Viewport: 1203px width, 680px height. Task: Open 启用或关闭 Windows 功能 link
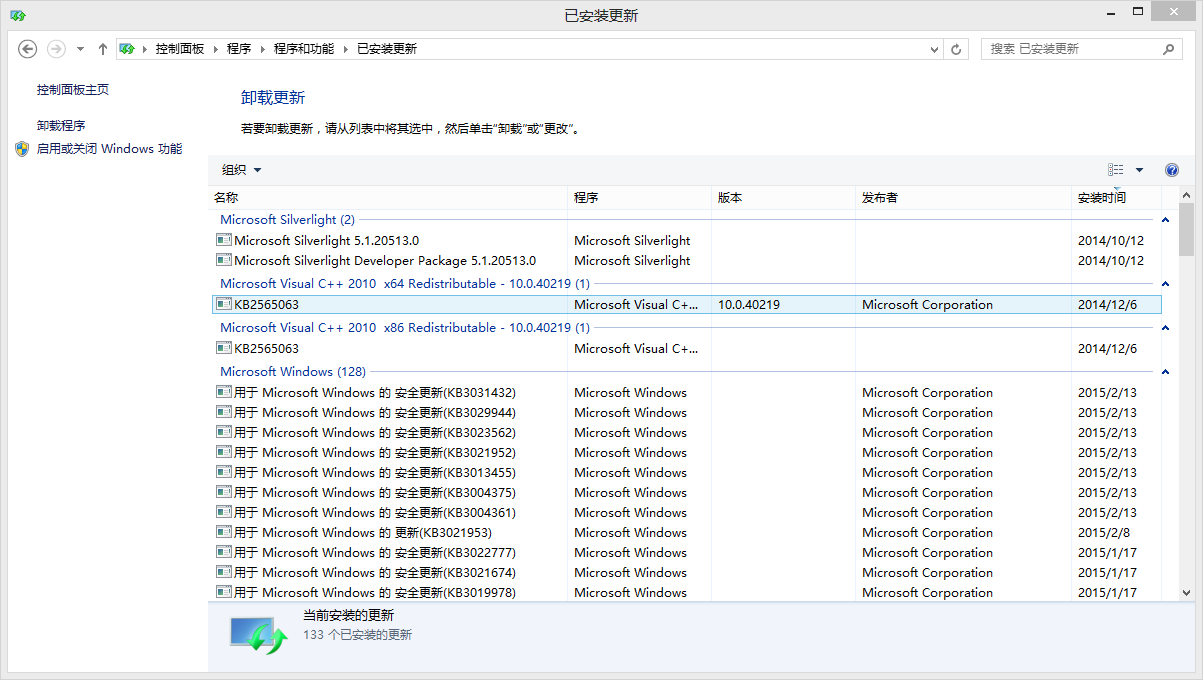[x=109, y=149]
